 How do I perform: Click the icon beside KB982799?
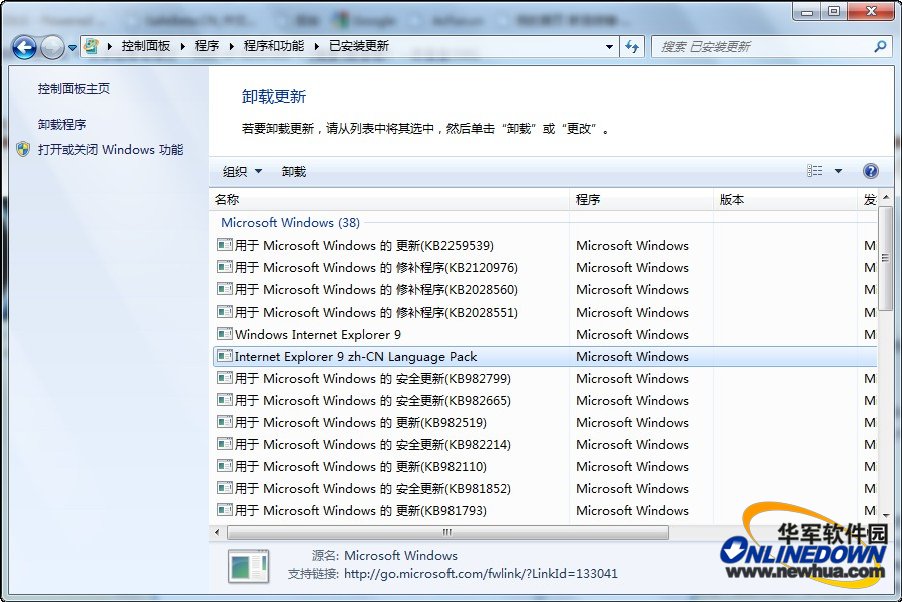click(x=225, y=378)
